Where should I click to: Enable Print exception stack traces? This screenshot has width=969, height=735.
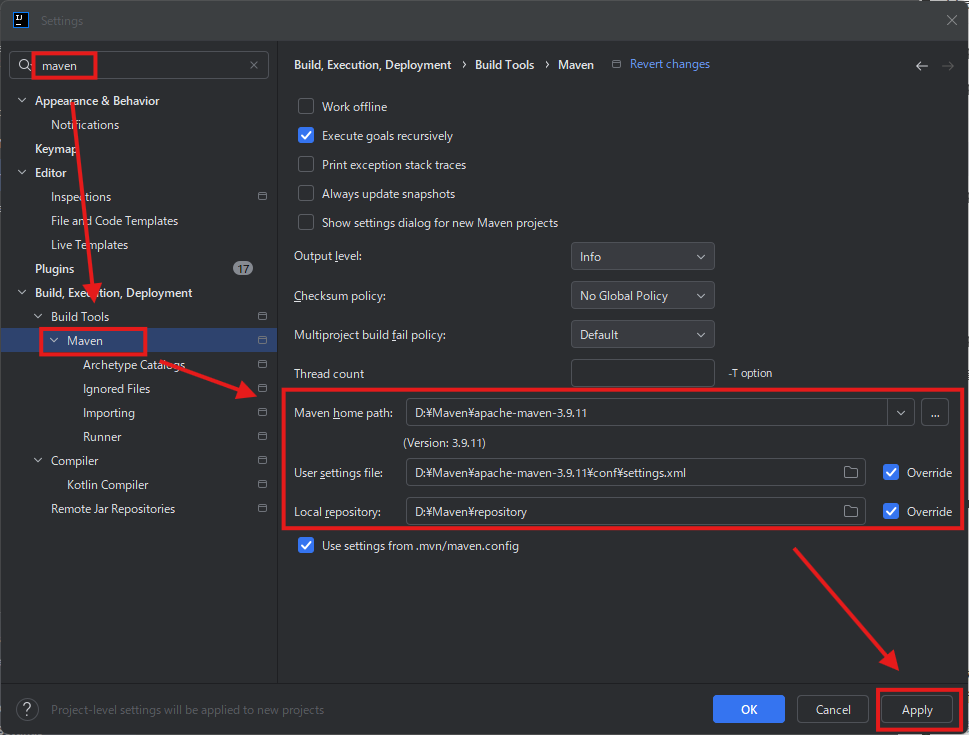pyautogui.click(x=306, y=164)
